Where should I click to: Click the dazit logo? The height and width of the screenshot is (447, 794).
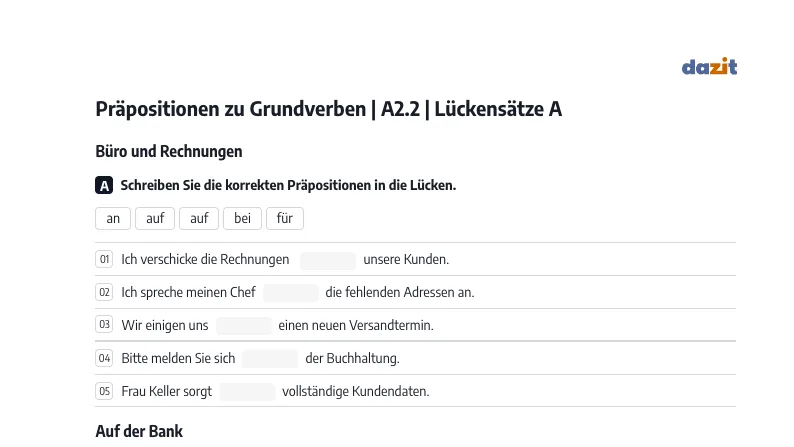point(709,66)
